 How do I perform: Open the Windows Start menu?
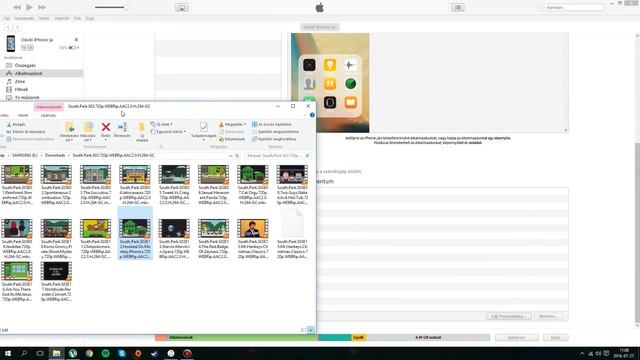pos(8,353)
